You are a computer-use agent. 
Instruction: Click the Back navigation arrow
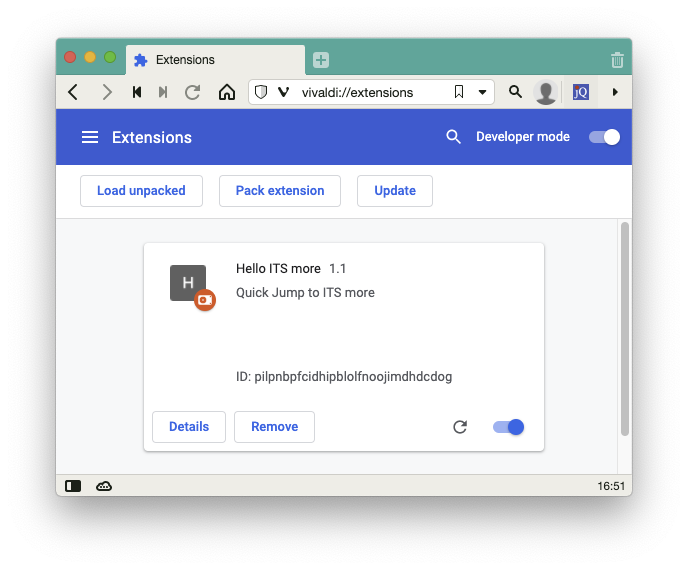click(73, 92)
